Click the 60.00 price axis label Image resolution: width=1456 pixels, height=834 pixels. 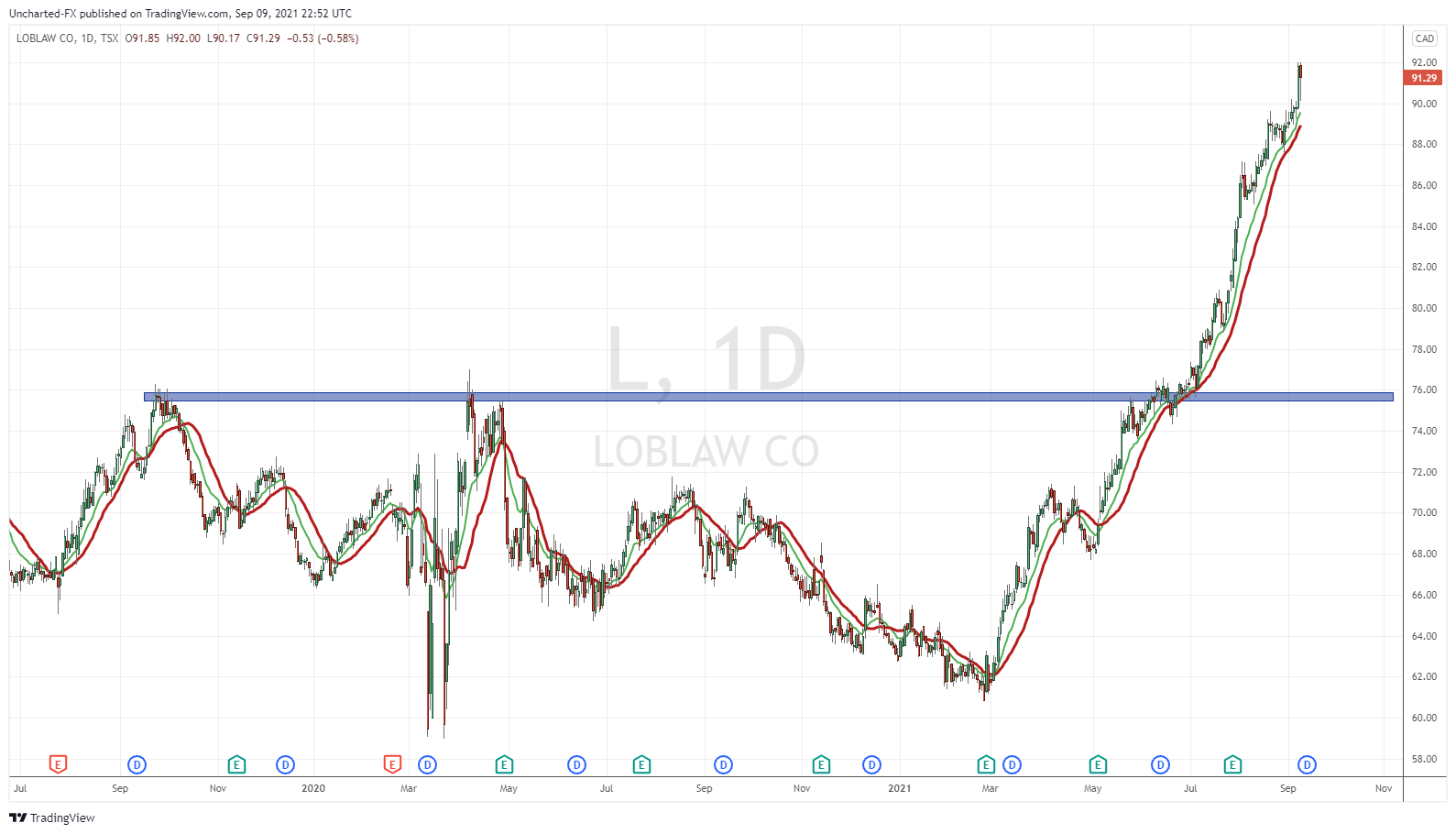pyautogui.click(x=1424, y=718)
